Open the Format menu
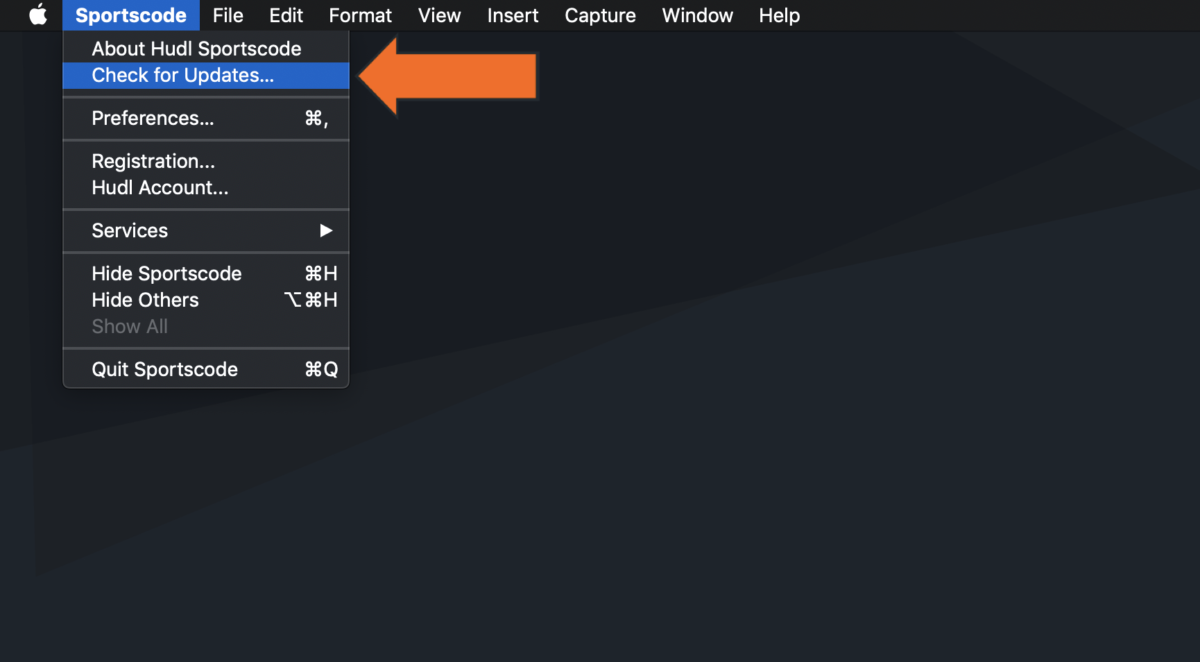The height and width of the screenshot is (662, 1200). [x=360, y=15]
